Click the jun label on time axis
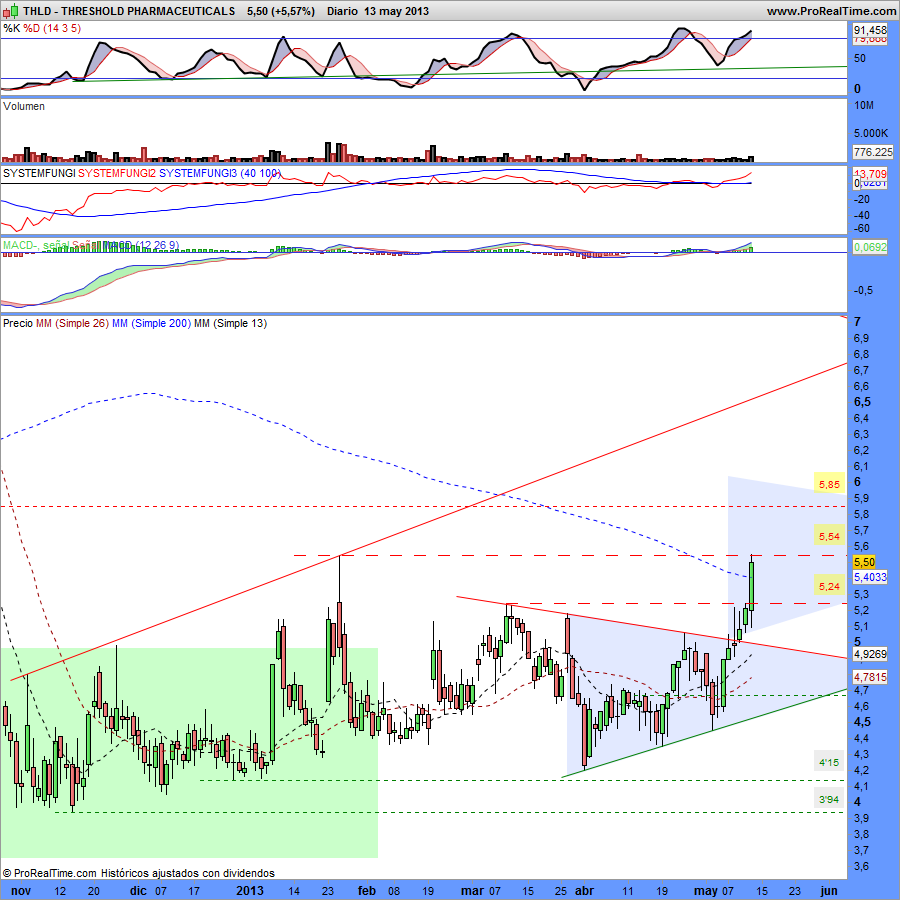The image size is (900, 900). [x=828, y=891]
